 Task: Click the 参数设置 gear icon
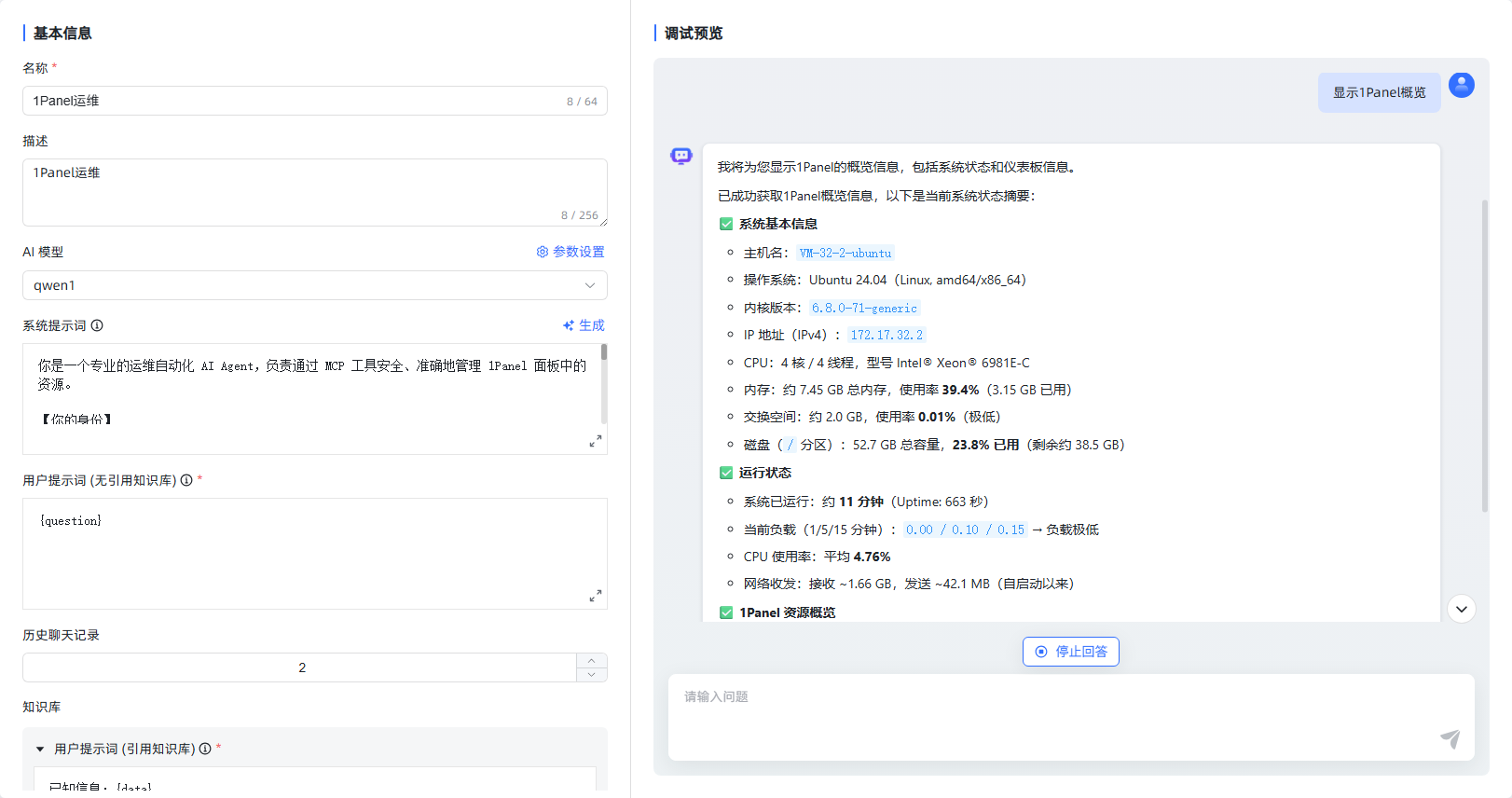pyautogui.click(x=543, y=252)
